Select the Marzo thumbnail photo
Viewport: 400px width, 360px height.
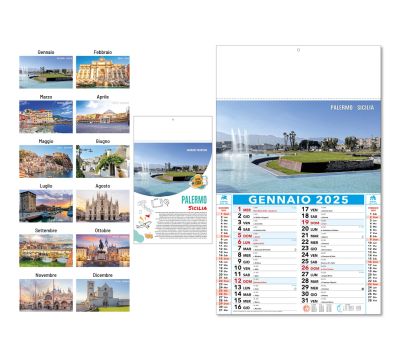(x=46, y=117)
